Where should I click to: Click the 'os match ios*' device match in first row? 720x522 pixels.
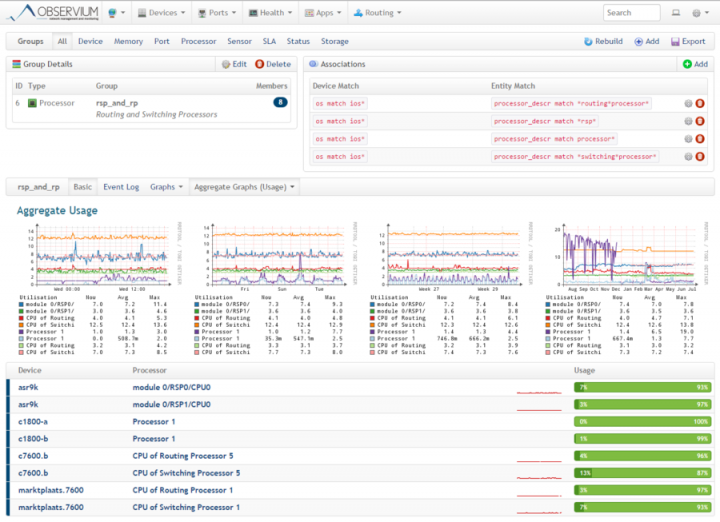(340, 104)
